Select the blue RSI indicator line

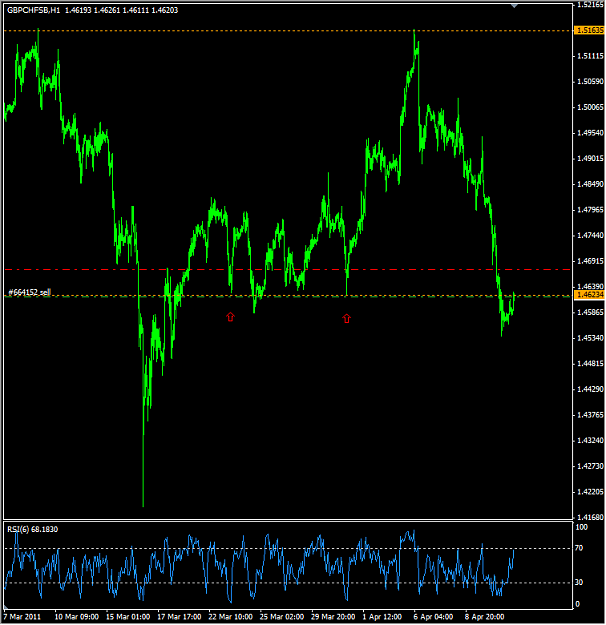tap(259, 566)
